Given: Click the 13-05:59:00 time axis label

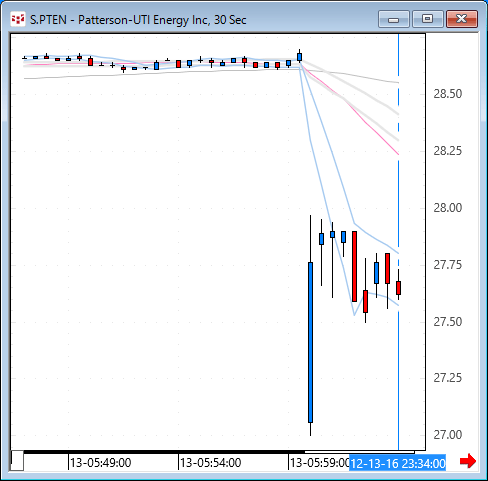Looking at the screenshot, I should pyautogui.click(x=319, y=463).
